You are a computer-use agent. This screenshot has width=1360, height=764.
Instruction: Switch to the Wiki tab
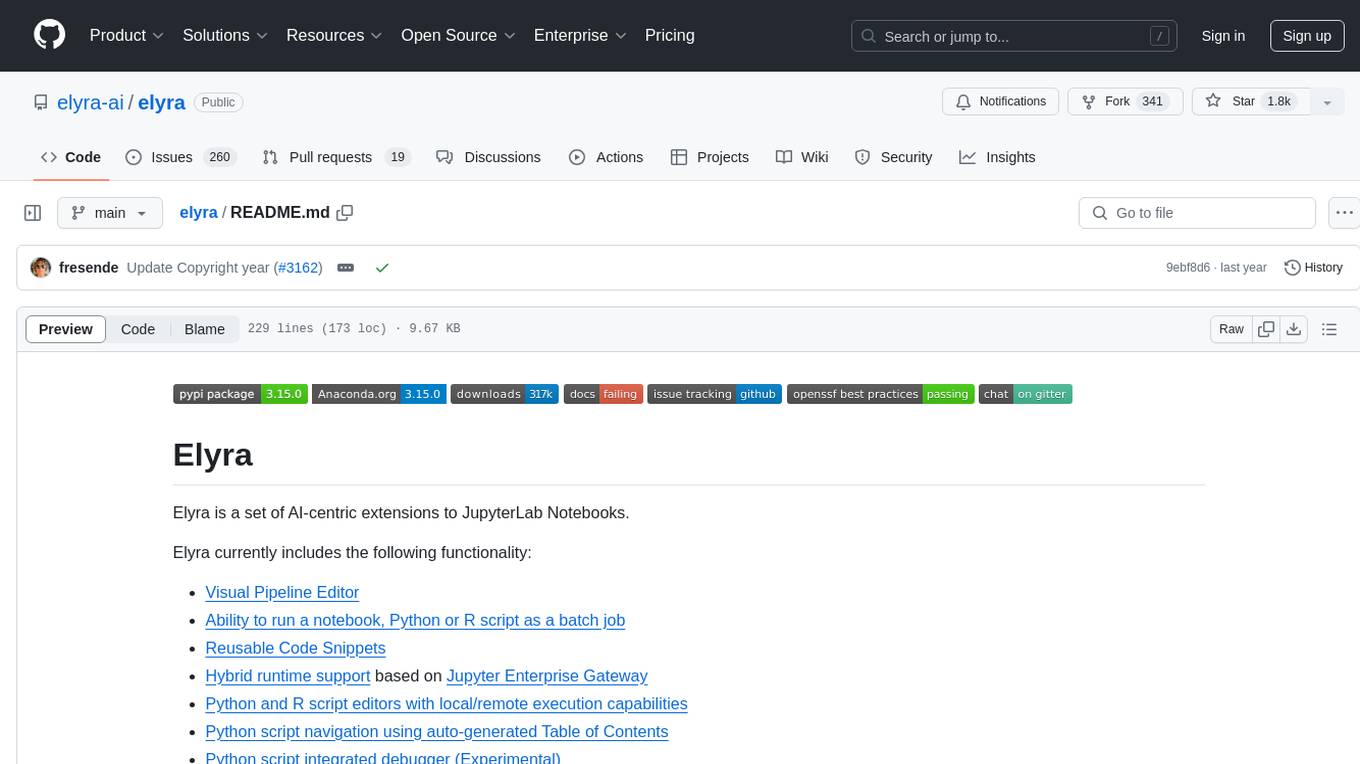coord(802,157)
